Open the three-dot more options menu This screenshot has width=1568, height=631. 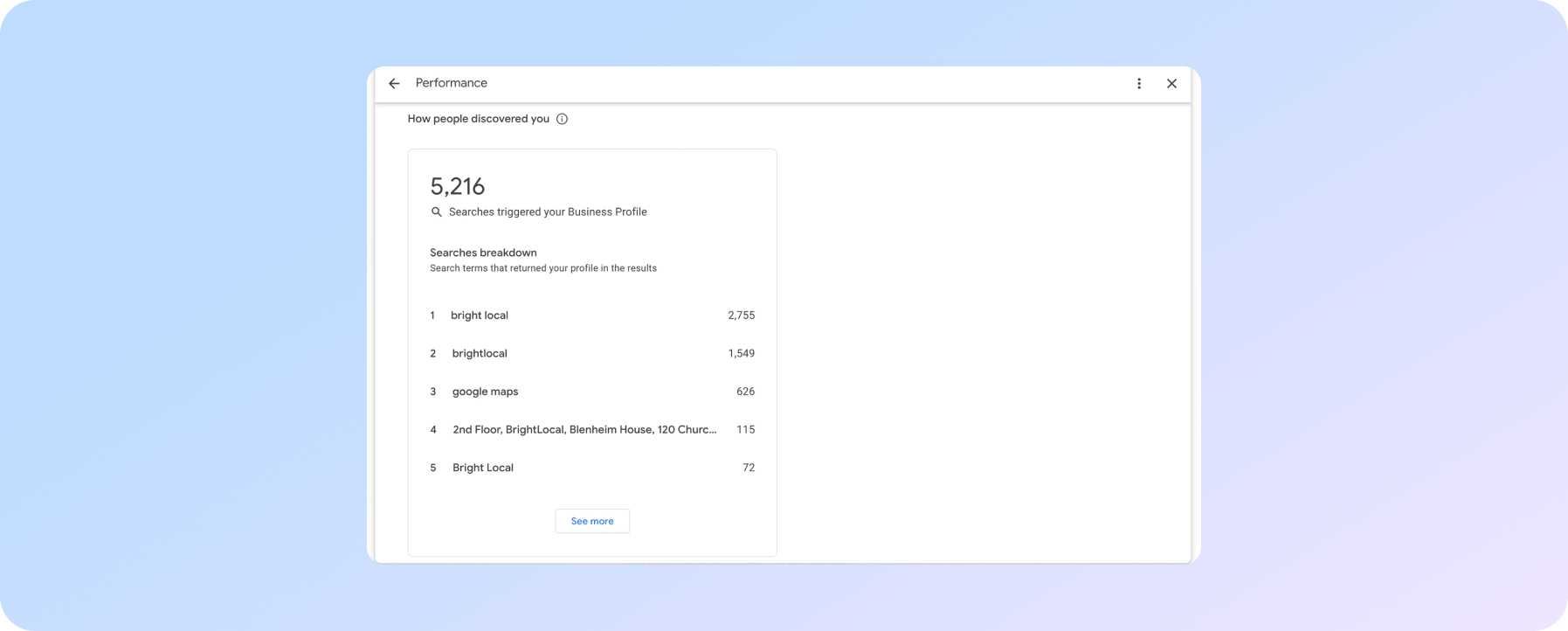coord(1139,84)
